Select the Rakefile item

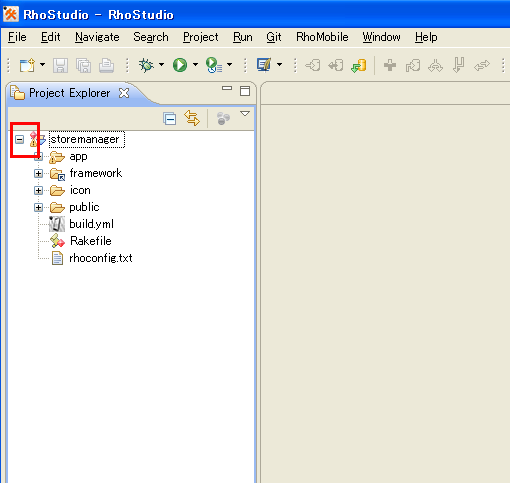[91, 241]
